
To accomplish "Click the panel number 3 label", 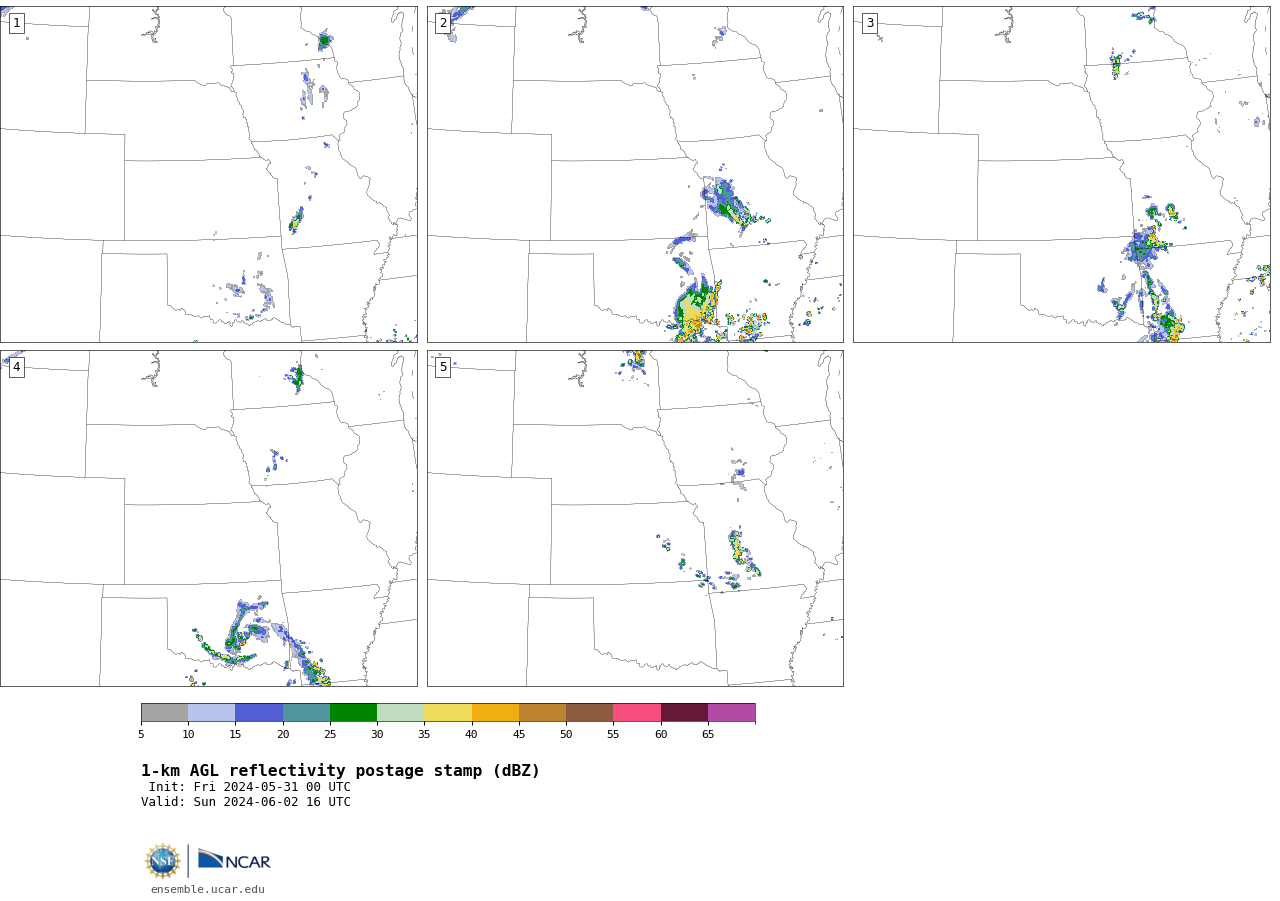I will coord(869,23).
